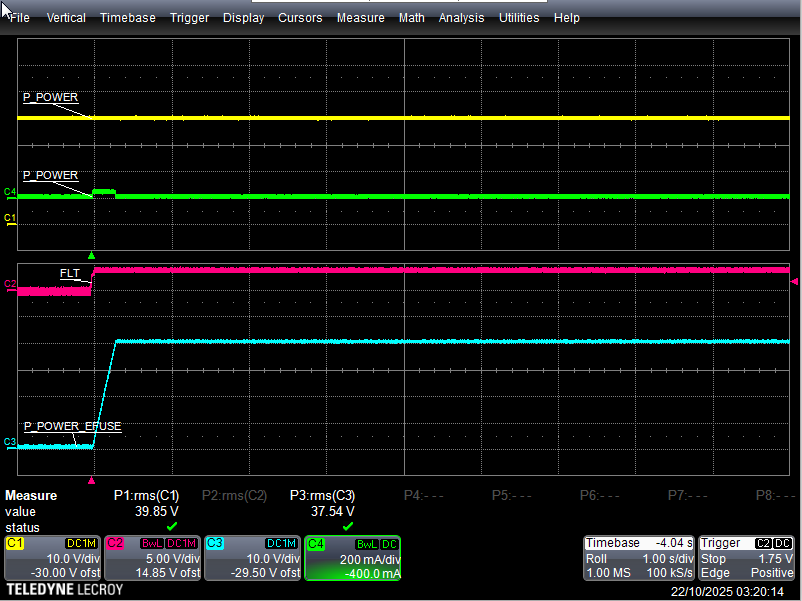The width and height of the screenshot is (802, 601).
Task: Click the 39.85 V measurement value
Action: click(x=157, y=511)
